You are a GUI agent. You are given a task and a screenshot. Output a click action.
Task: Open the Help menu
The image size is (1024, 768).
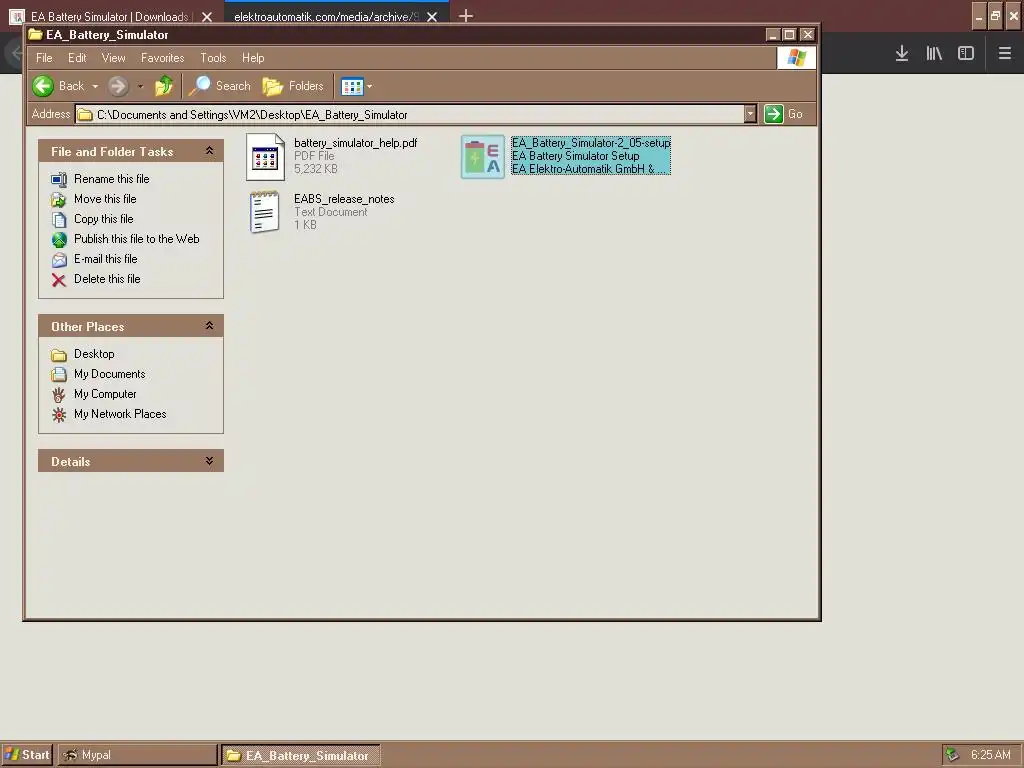[253, 58]
